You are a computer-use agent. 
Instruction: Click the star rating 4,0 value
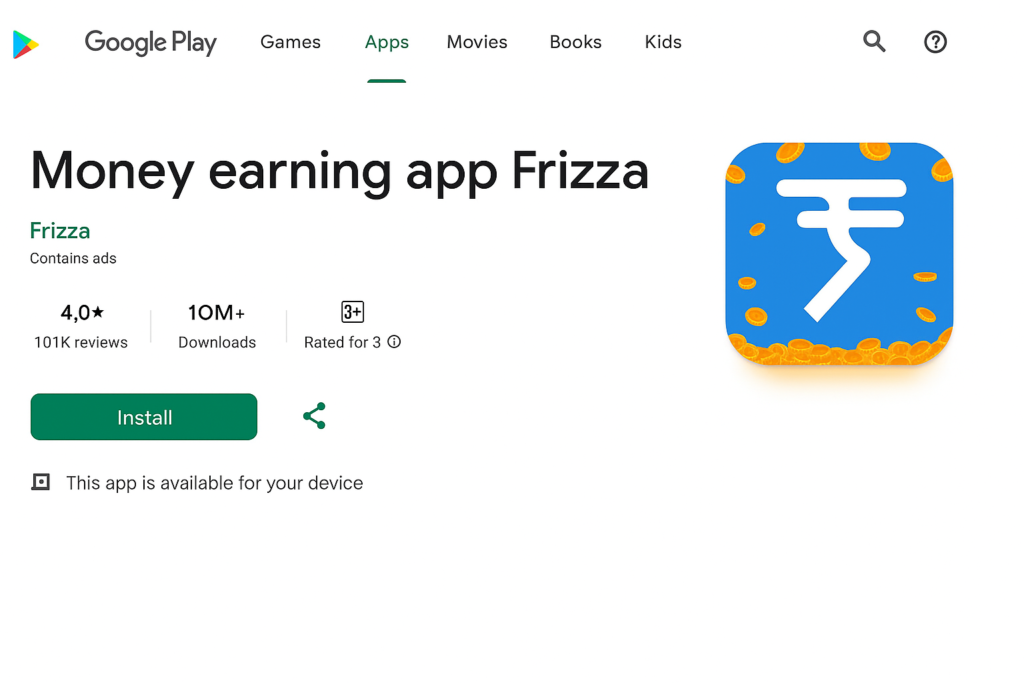tap(82, 312)
